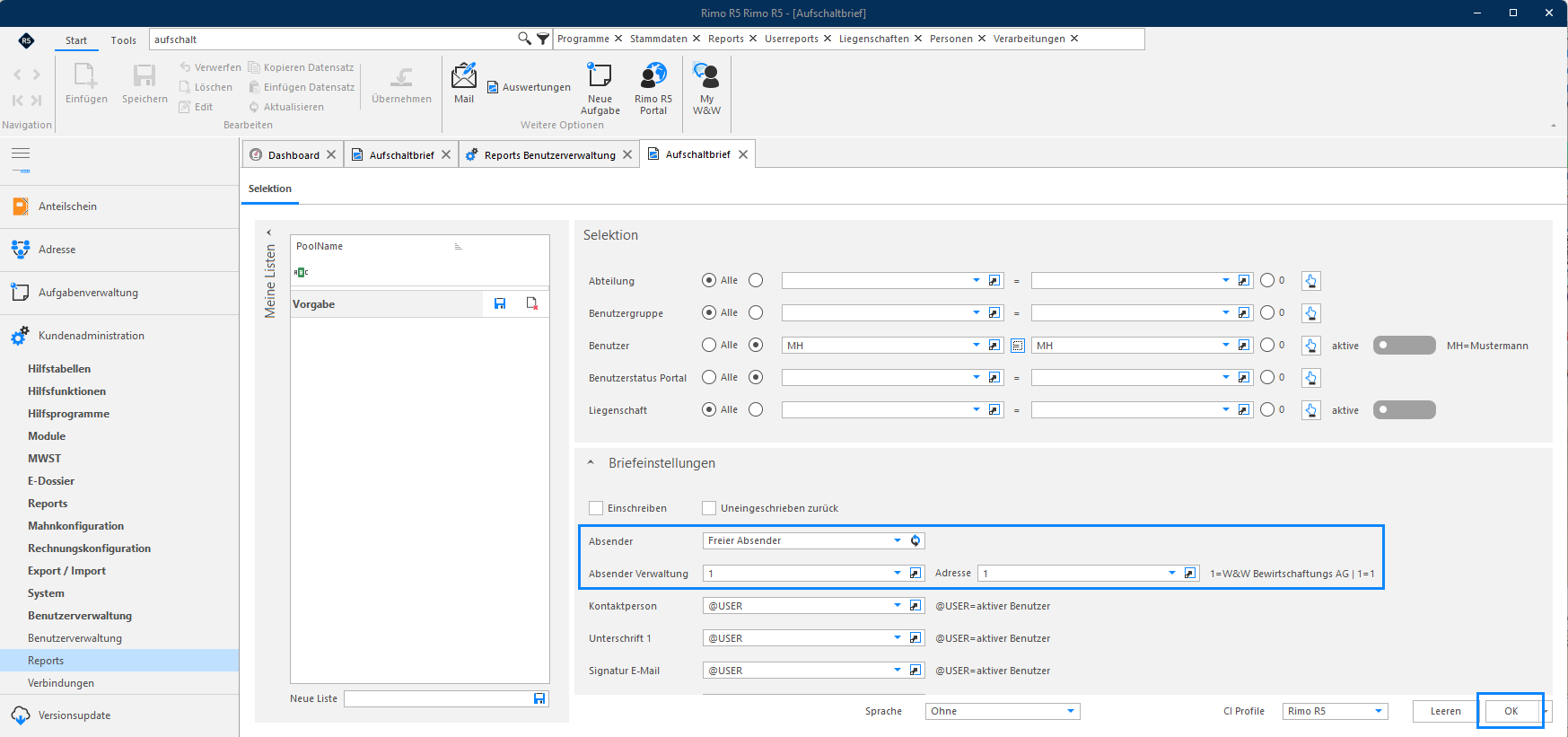Open the Mail tool in ribbon
Image resolution: width=1568 pixels, height=737 pixels.
tap(463, 83)
